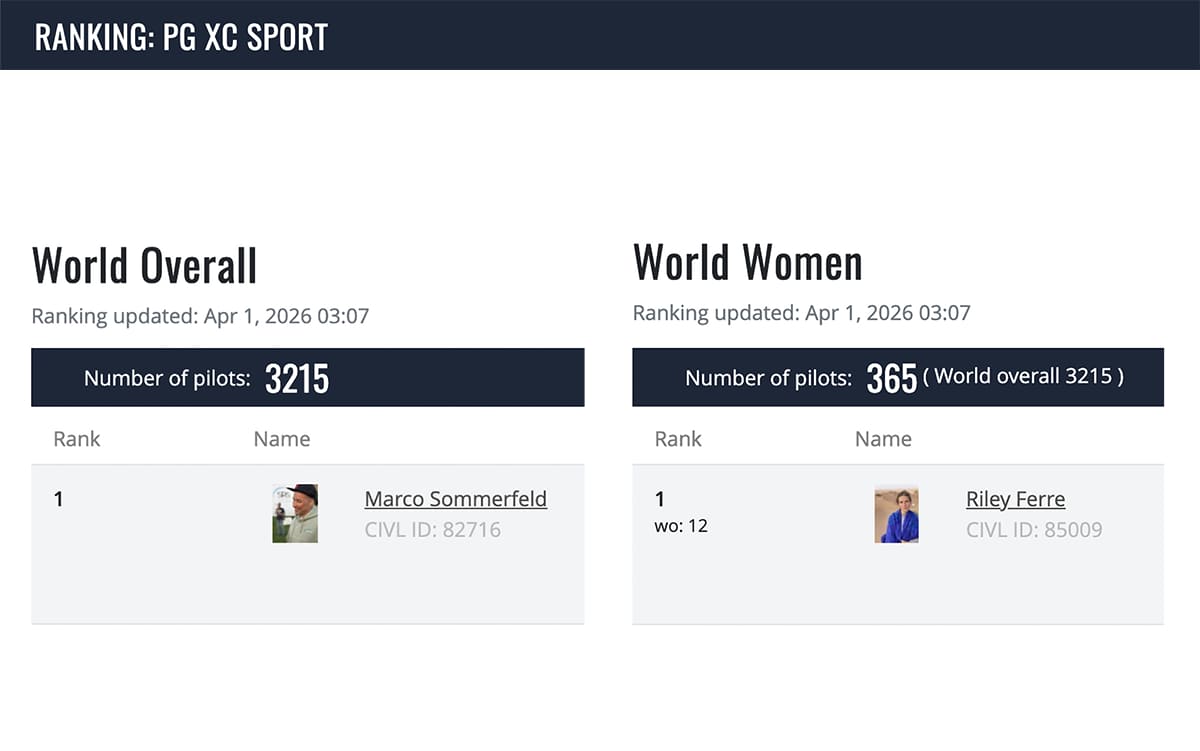Click CIVL ID 85009 text

click(1034, 530)
